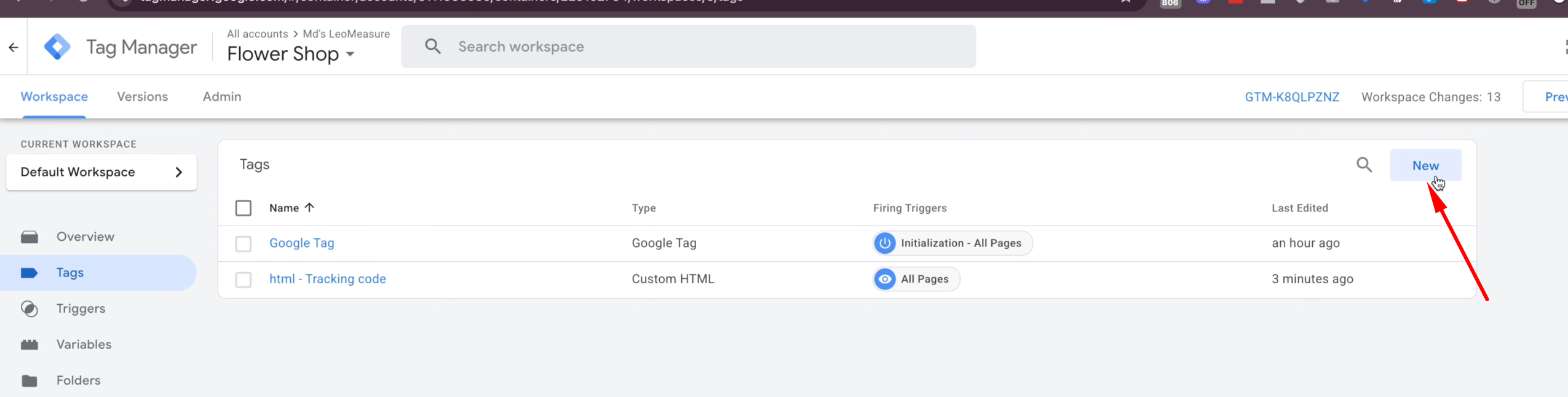1568x397 pixels.
Task: Click the Initialization - All Pages trigger chip
Action: coord(952,243)
